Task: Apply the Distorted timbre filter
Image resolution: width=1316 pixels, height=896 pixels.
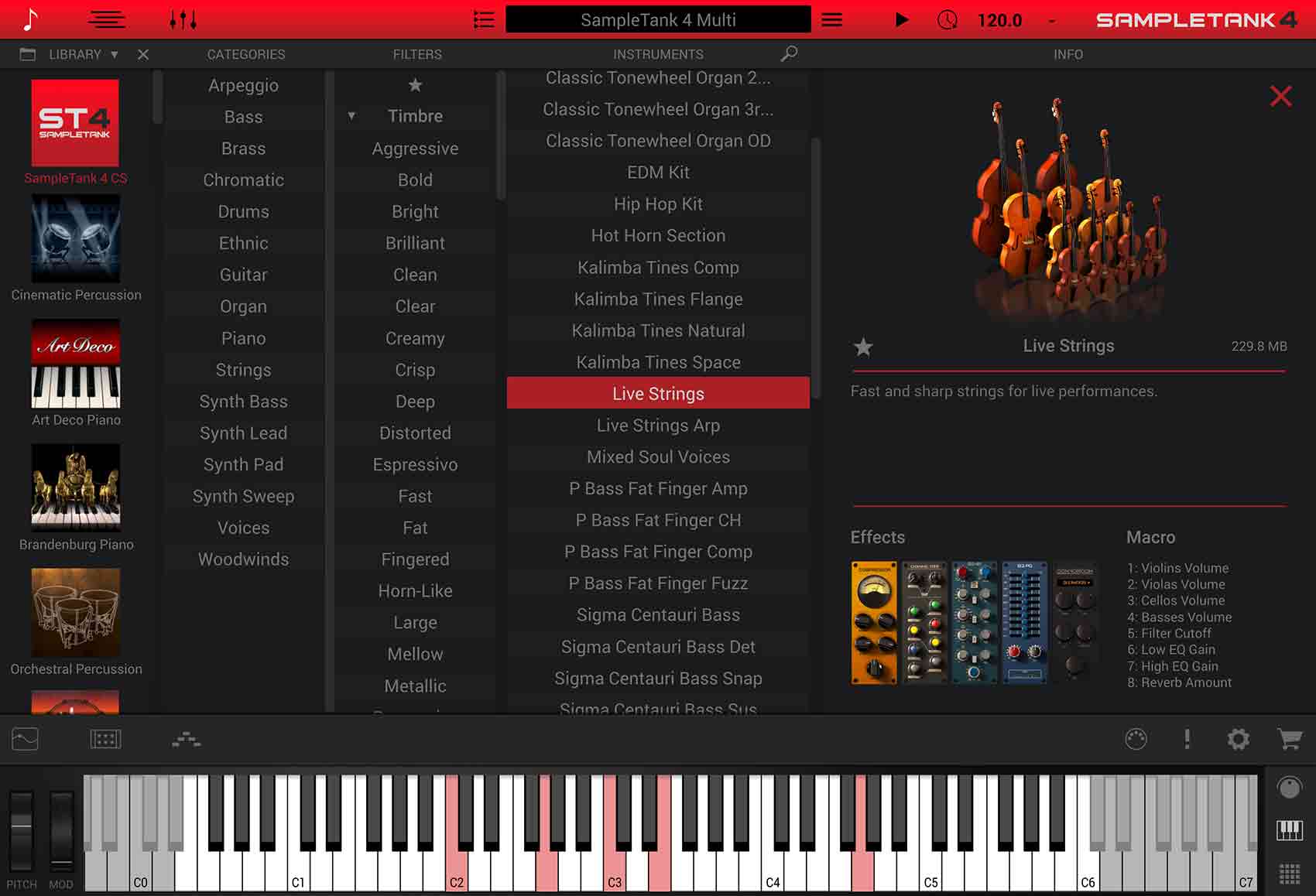Action: (415, 433)
